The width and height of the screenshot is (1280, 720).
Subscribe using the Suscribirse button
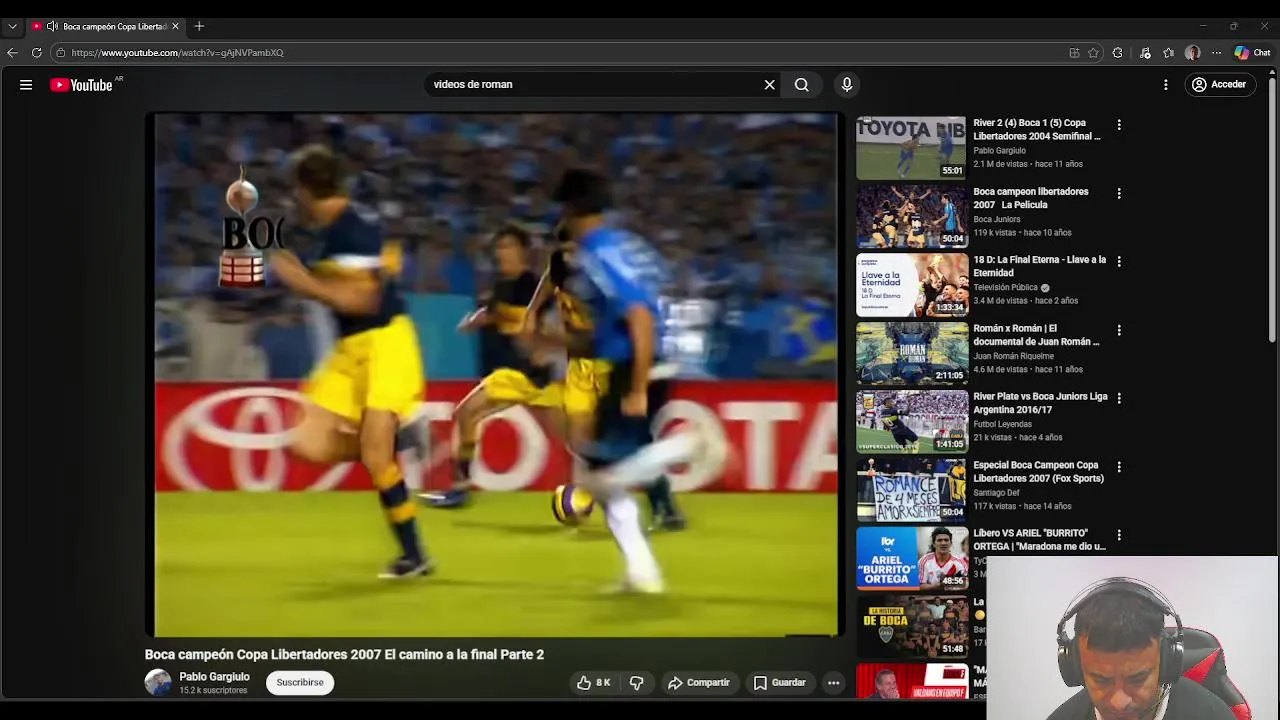[x=300, y=683]
